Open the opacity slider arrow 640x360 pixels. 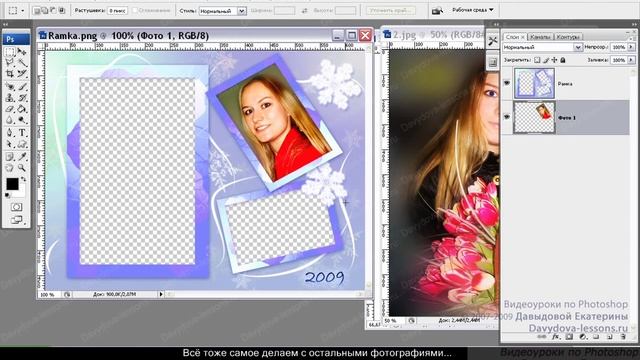click(631, 47)
